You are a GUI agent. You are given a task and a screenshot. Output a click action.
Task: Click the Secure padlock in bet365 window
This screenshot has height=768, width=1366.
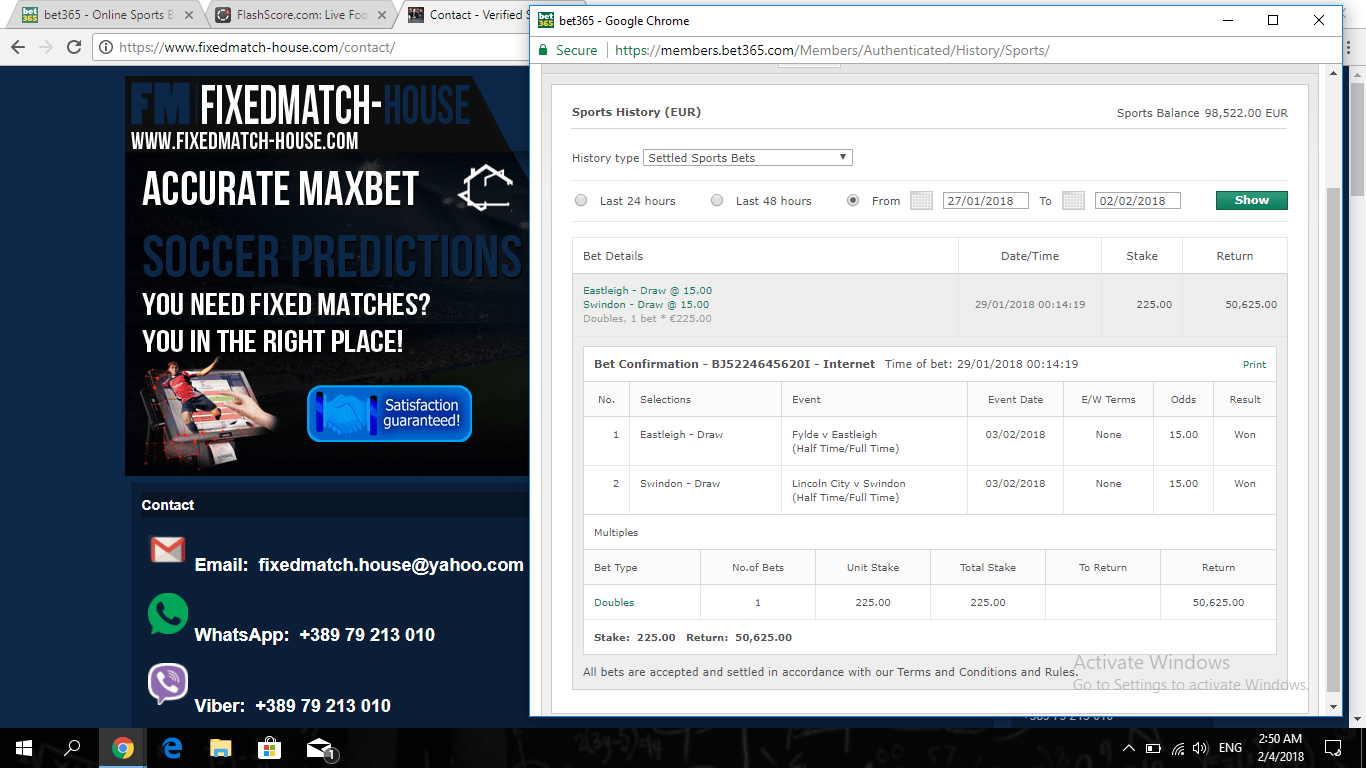tap(543, 50)
